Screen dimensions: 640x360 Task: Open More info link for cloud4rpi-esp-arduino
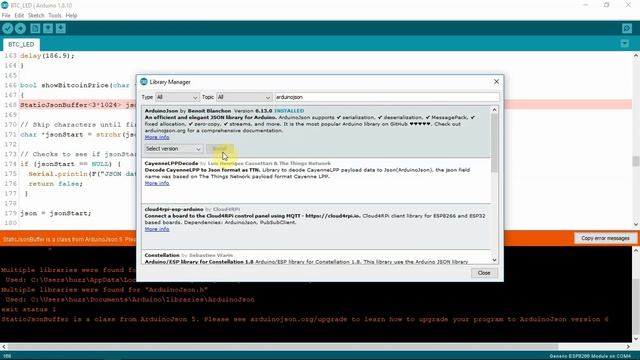coord(157,229)
